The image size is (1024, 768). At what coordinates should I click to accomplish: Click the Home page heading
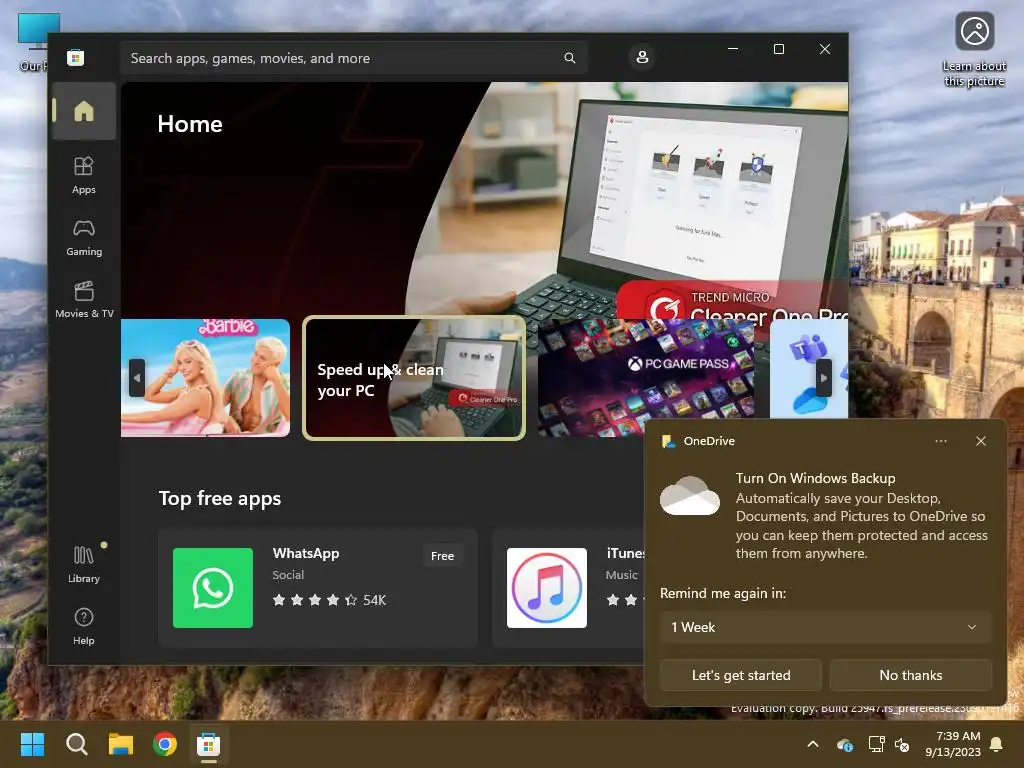(190, 124)
